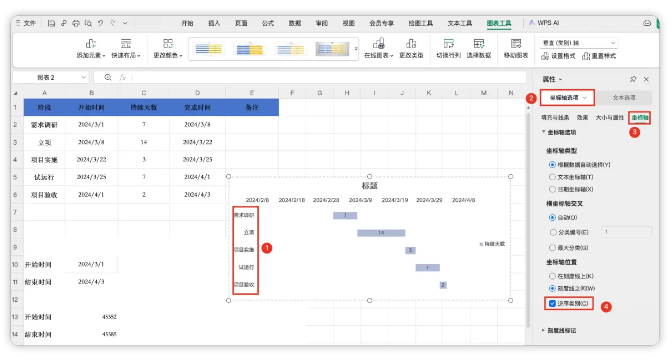
Task: Select the second chart style thumbnail
Action: point(249,49)
